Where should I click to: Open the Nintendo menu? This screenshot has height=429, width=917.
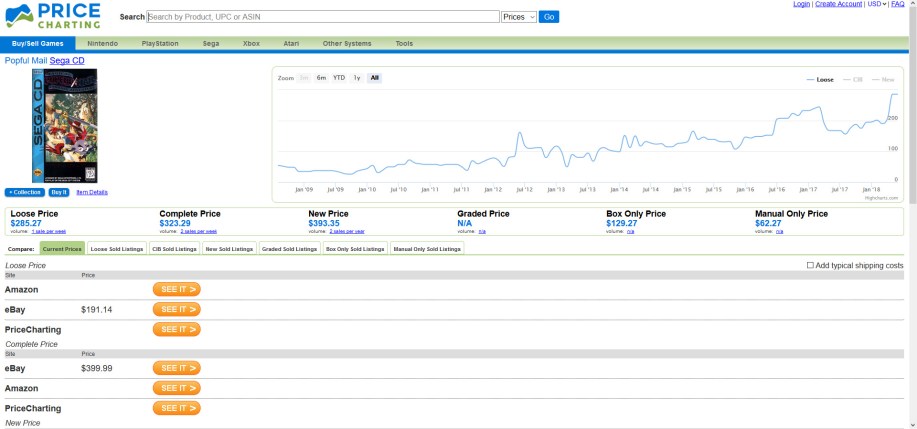click(102, 44)
